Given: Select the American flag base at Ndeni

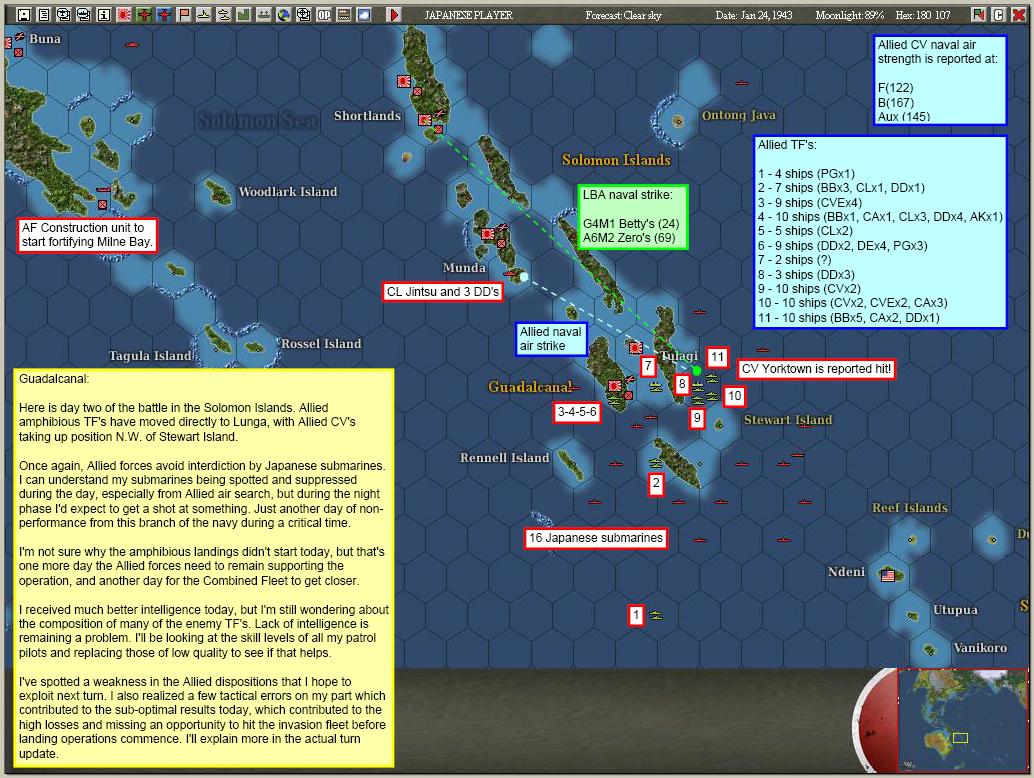Looking at the screenshot, I should coord(888,576).
